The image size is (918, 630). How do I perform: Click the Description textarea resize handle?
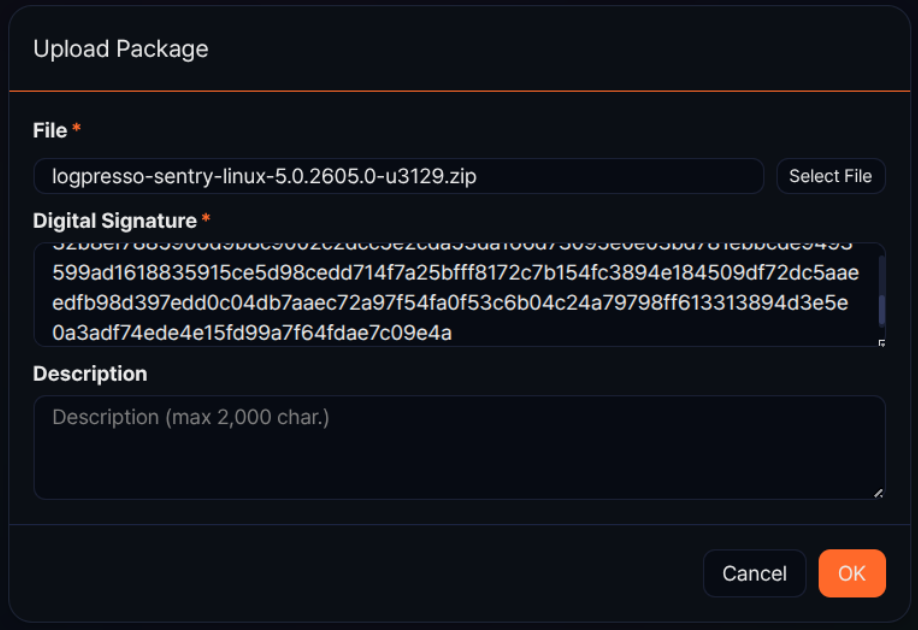pos(878,494)
